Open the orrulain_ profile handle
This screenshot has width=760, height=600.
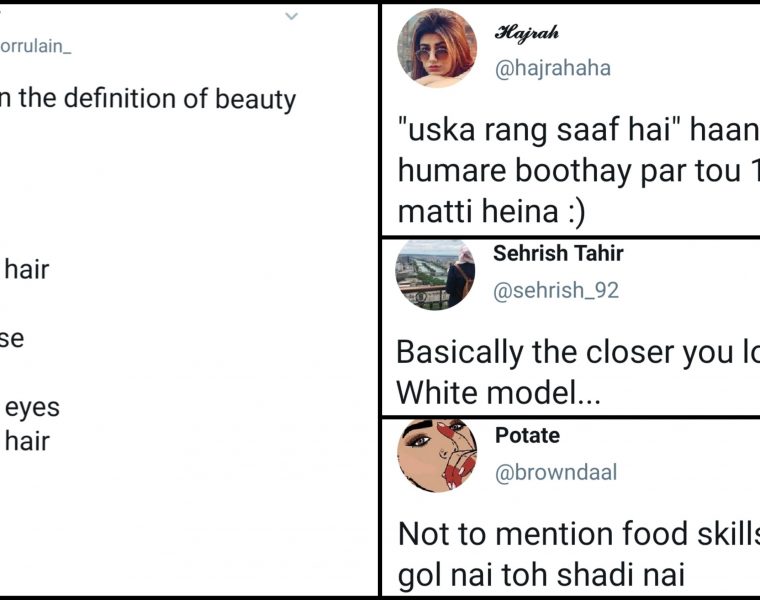pos(36,46)
